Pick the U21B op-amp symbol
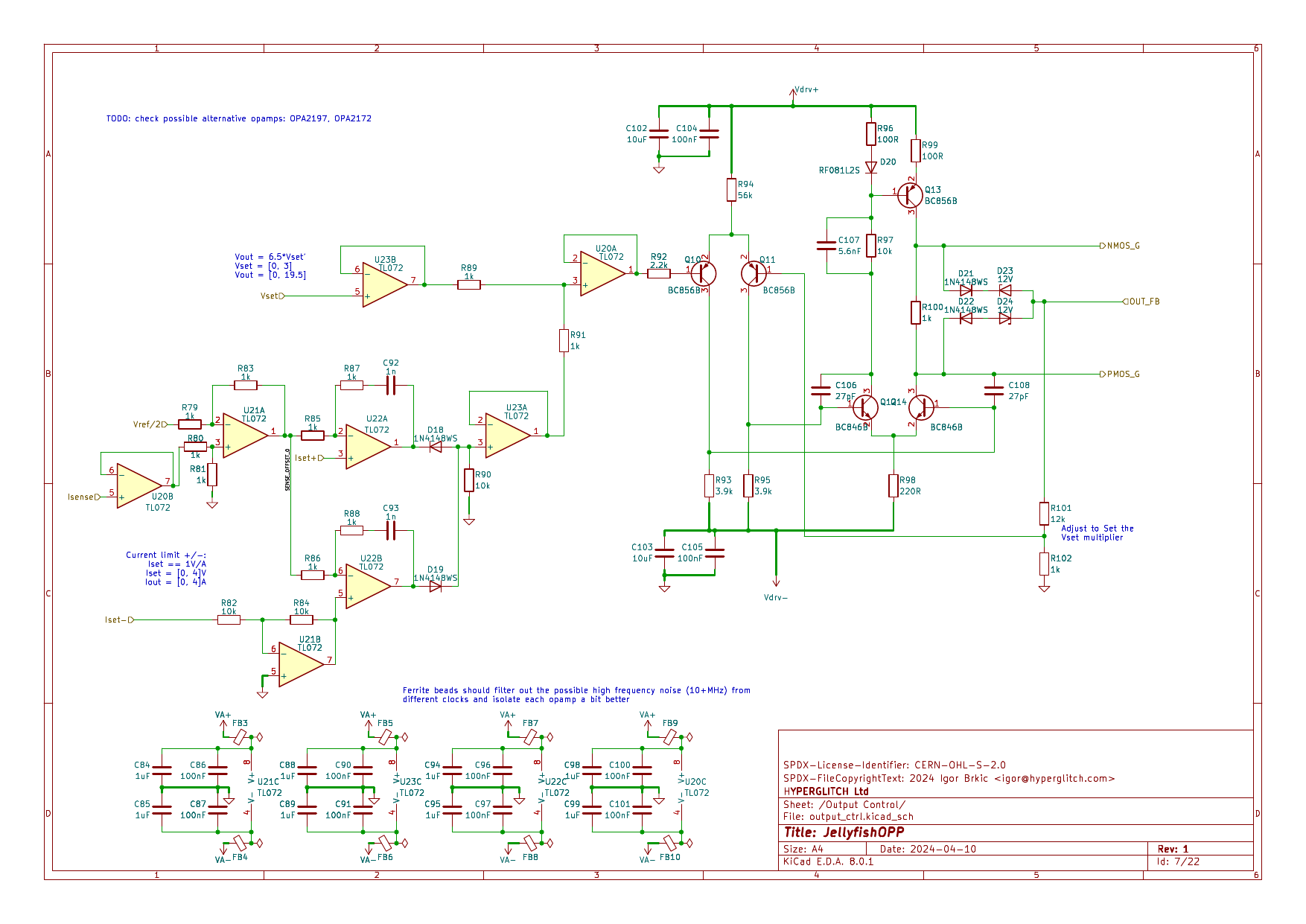The width and height of the screenshot is (1306, 924). [x=301, y=664]
